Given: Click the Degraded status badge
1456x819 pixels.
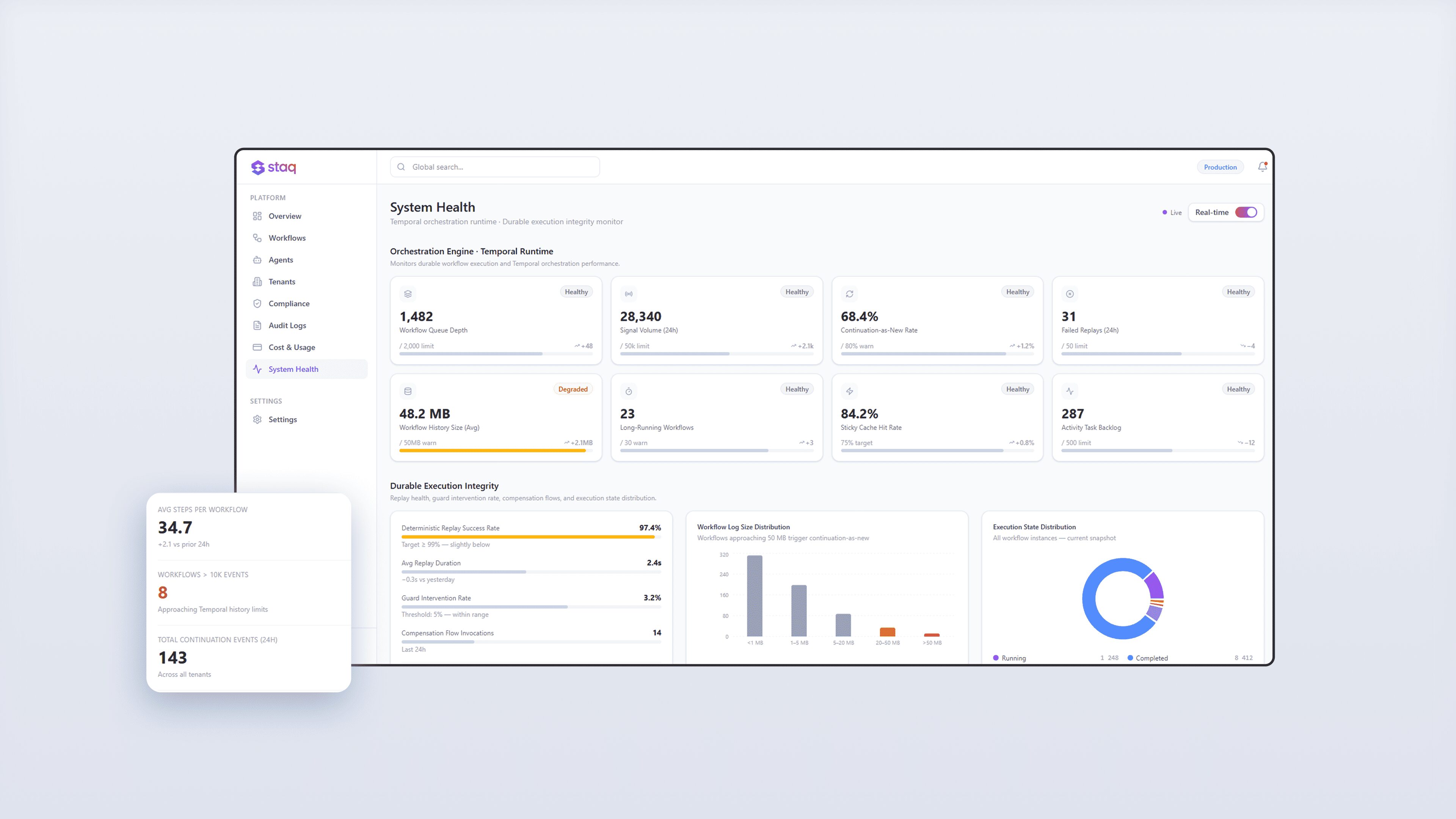Looking at the screenshot, I should tap(573, 389).
